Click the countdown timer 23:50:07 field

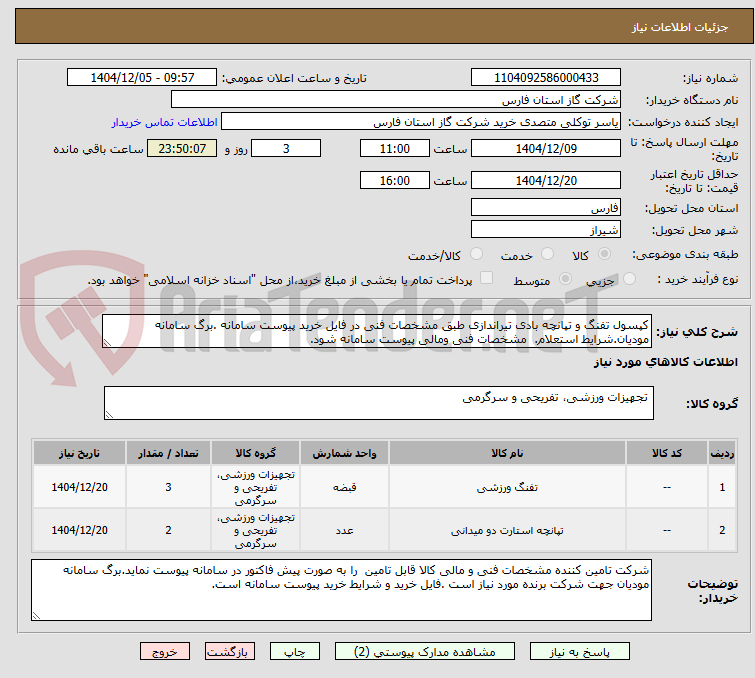182,148
